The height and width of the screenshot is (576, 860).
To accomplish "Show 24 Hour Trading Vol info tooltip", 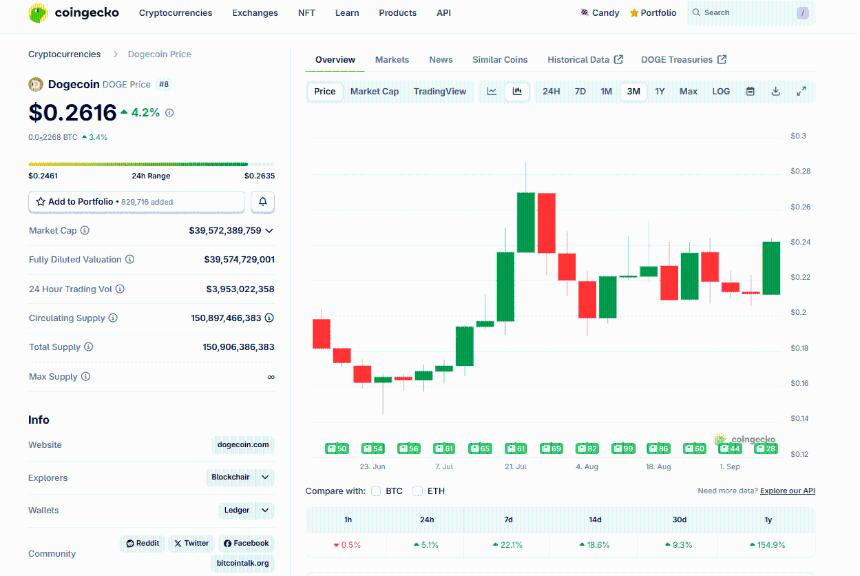I will click(120, 289).
